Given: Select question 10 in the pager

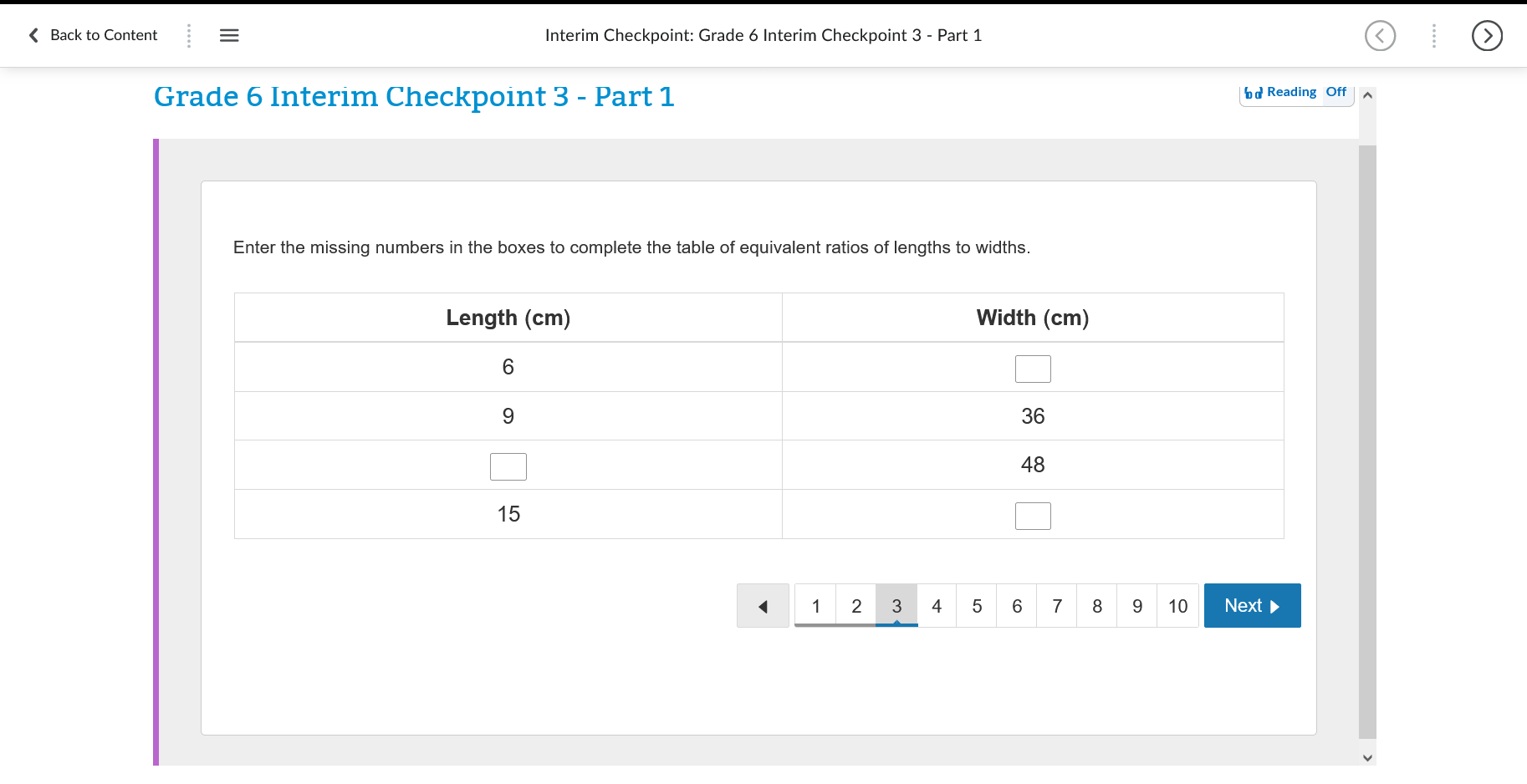Looking at the screenshot, I should 1177,605.
